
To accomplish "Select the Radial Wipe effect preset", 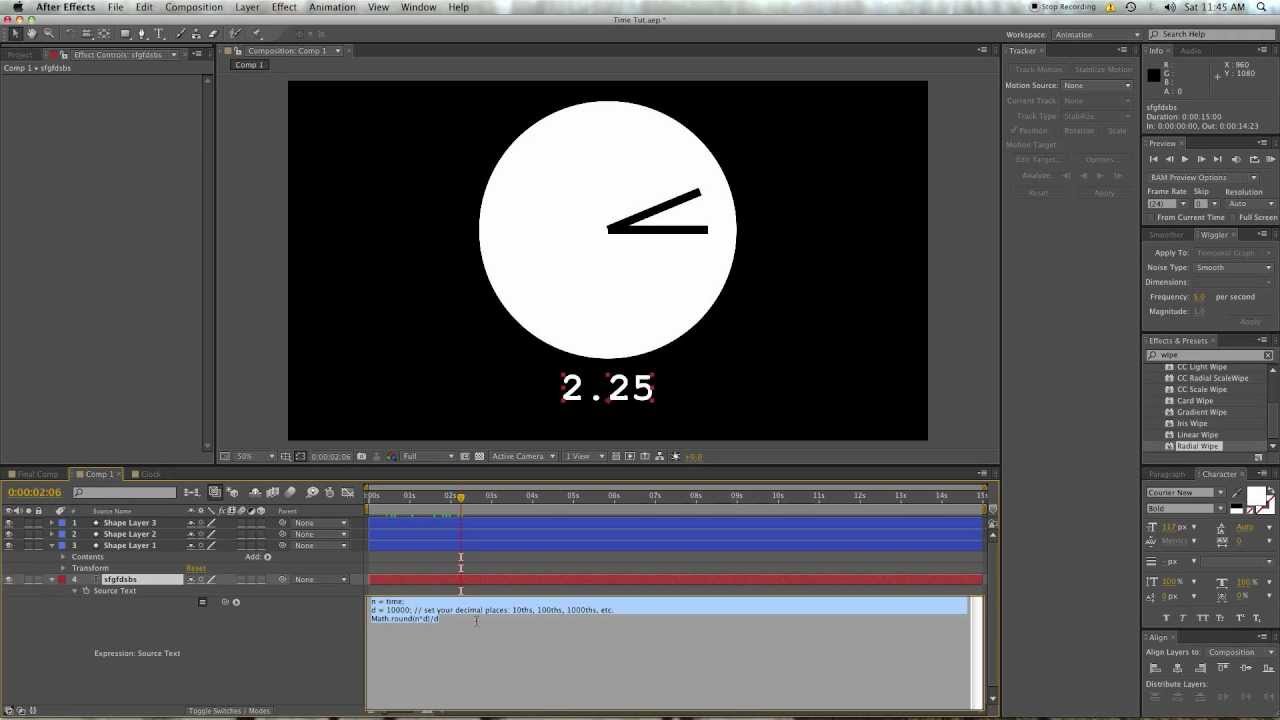I will [x=1197, y=446].
